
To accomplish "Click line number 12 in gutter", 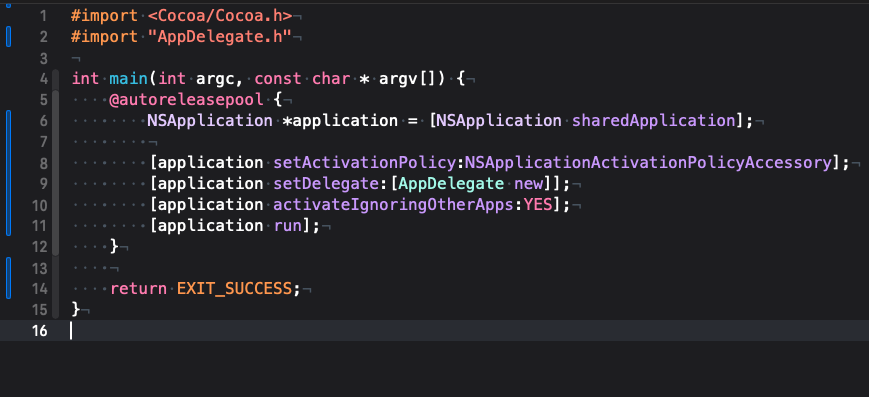I will click(39, 247).
